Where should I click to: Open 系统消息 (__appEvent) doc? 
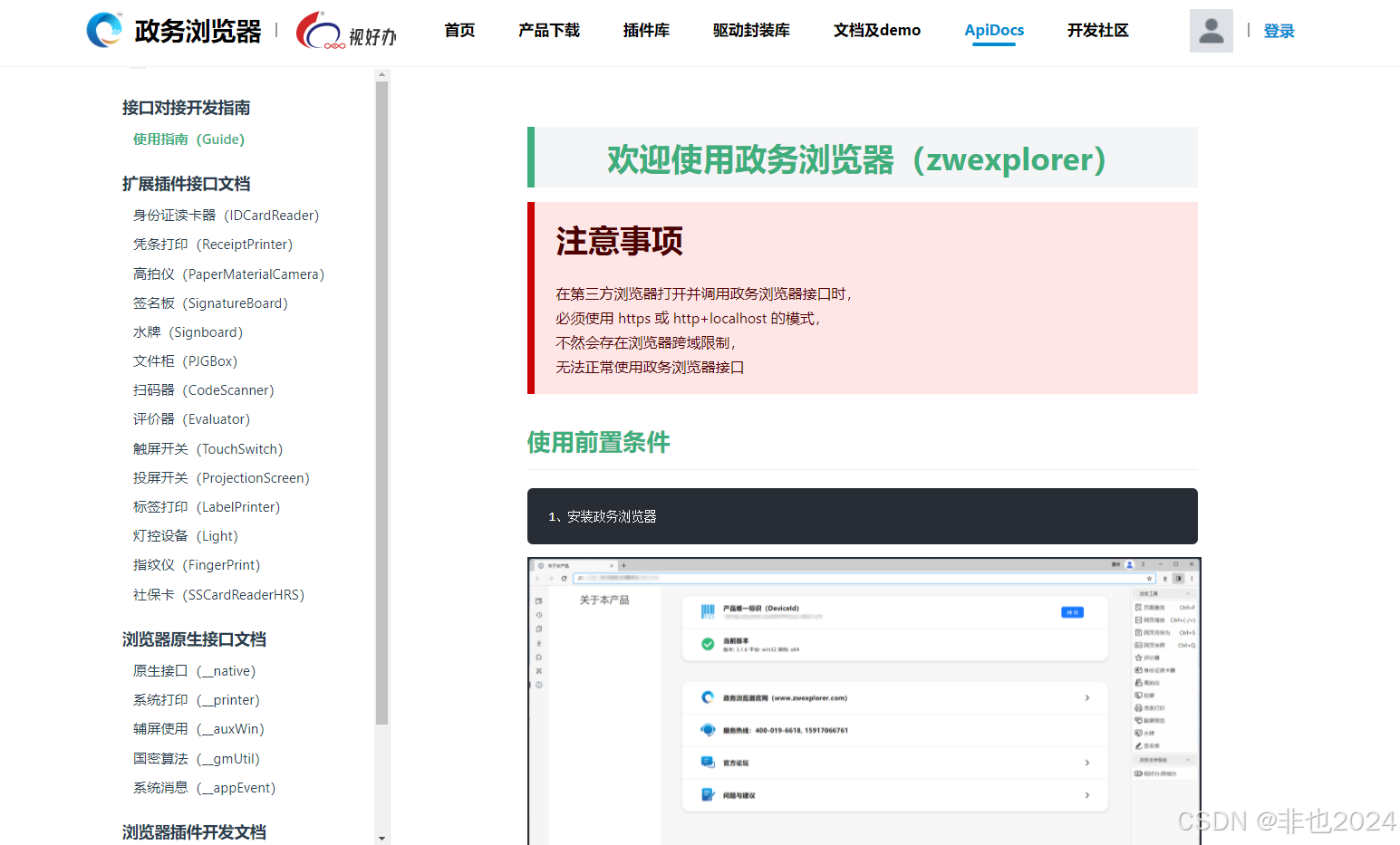click(x=204, y=788)
